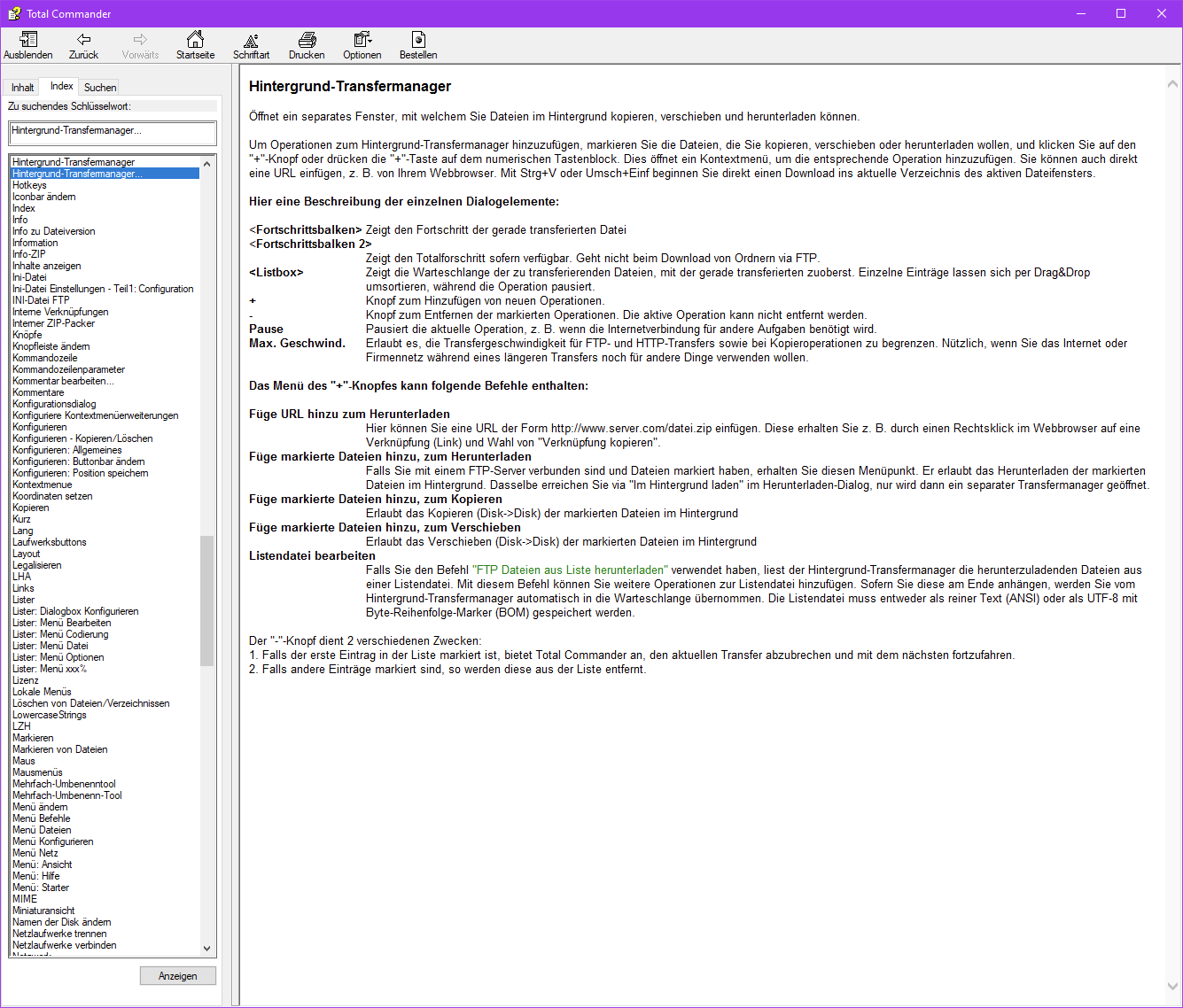The image size is (1183, 1008).
Task: Select 'Hintergrund-Transfermanager' first index entry
Action: click(x=74, y=162)
